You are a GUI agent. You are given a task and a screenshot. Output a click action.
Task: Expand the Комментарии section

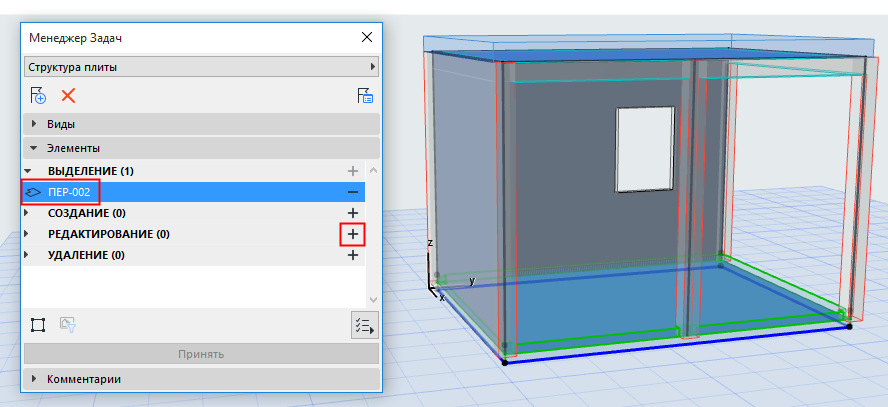coord(202,379)
